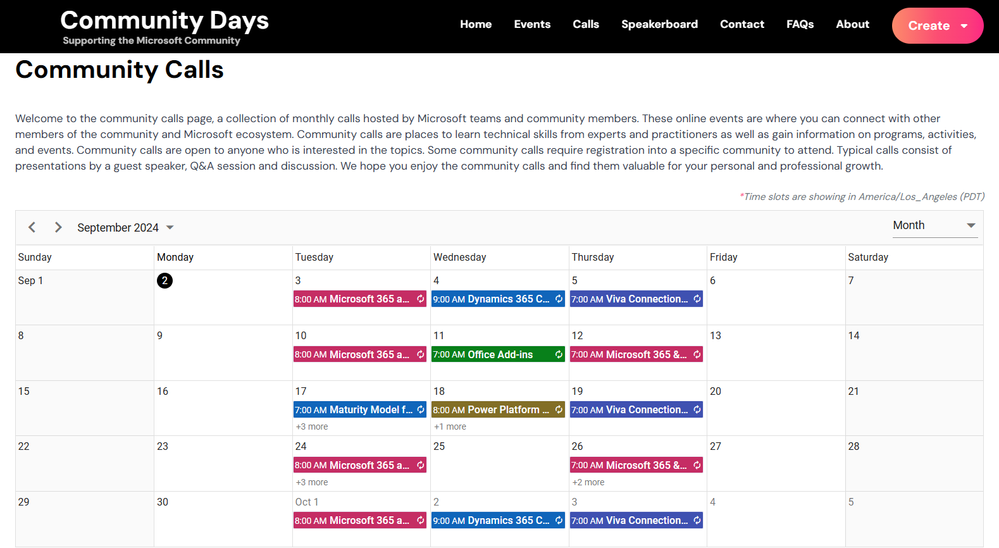Open the Contact menu item
Viewport: 999px width, 548px height.
click(742, 24)
